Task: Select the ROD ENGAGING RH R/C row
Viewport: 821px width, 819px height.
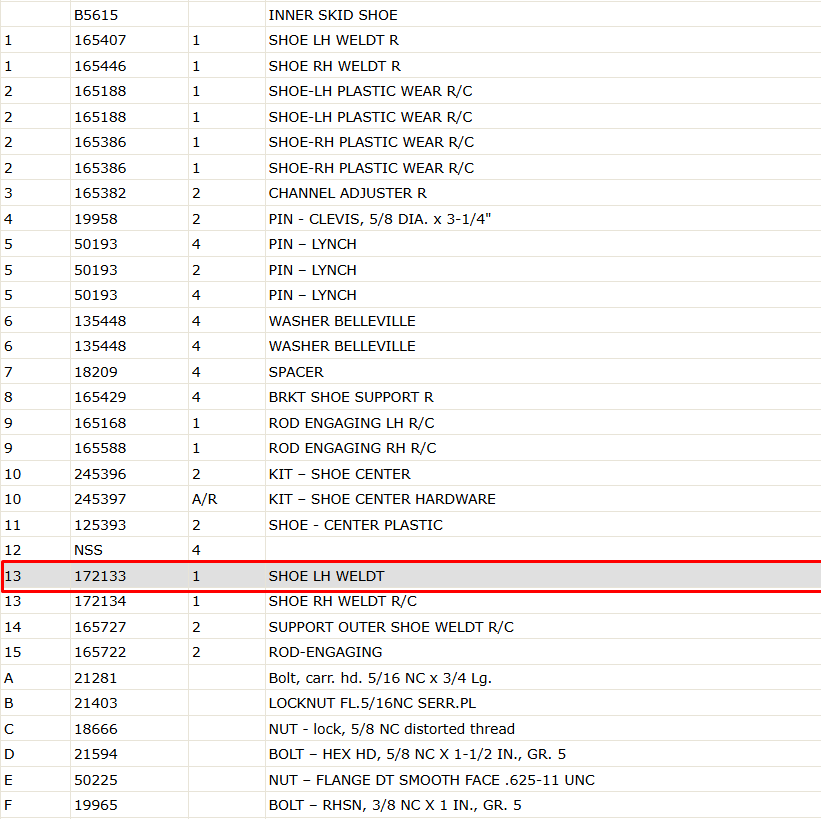Action: point(410,448)
